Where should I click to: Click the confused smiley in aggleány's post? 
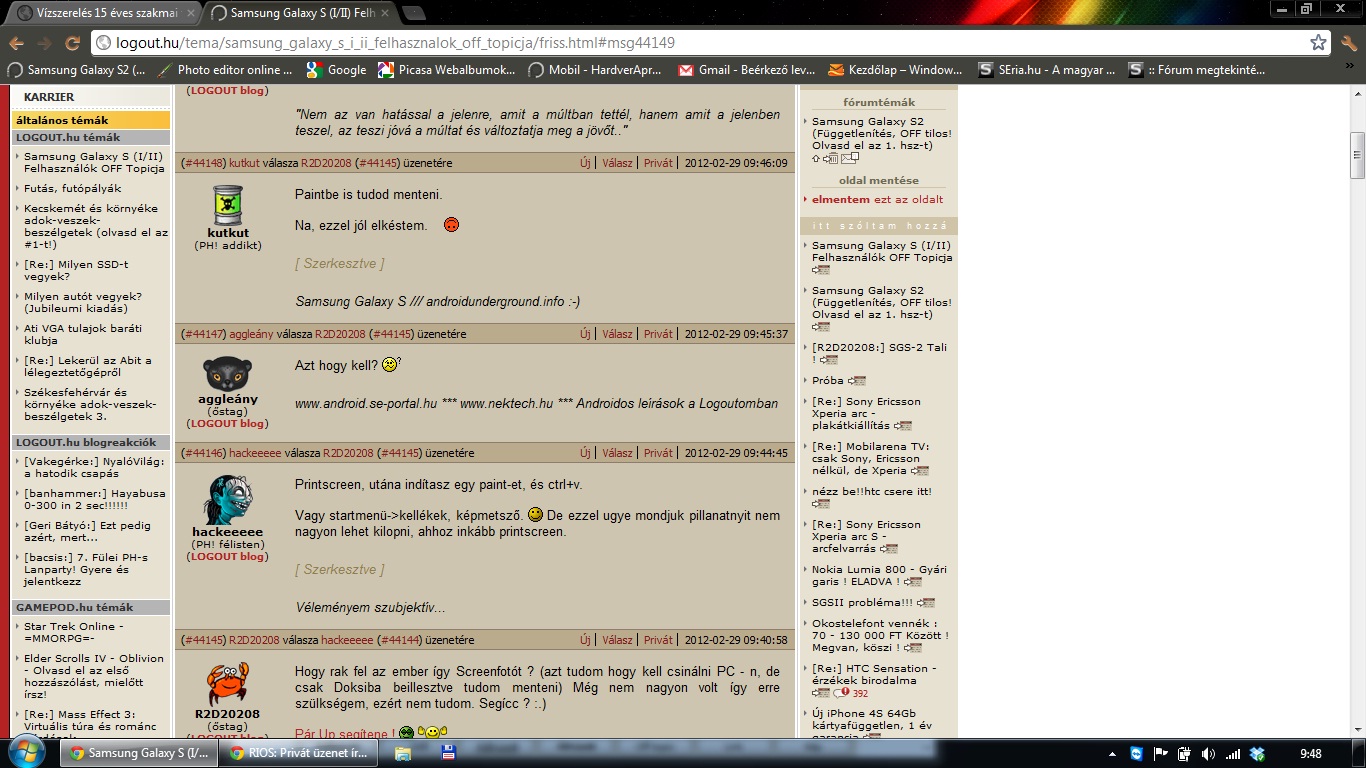[390, 365]
